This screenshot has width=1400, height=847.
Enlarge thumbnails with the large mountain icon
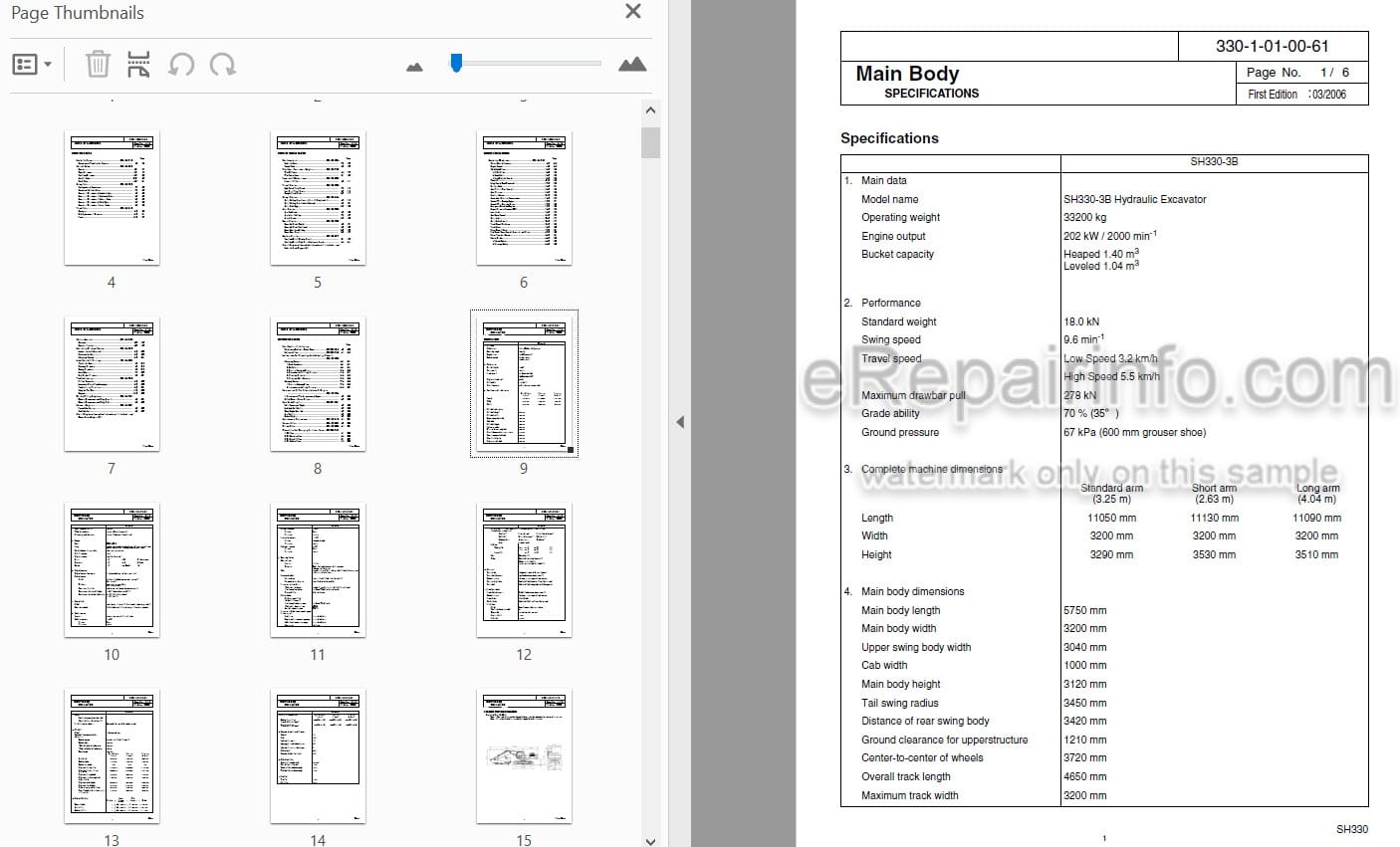tap(632, 65)
